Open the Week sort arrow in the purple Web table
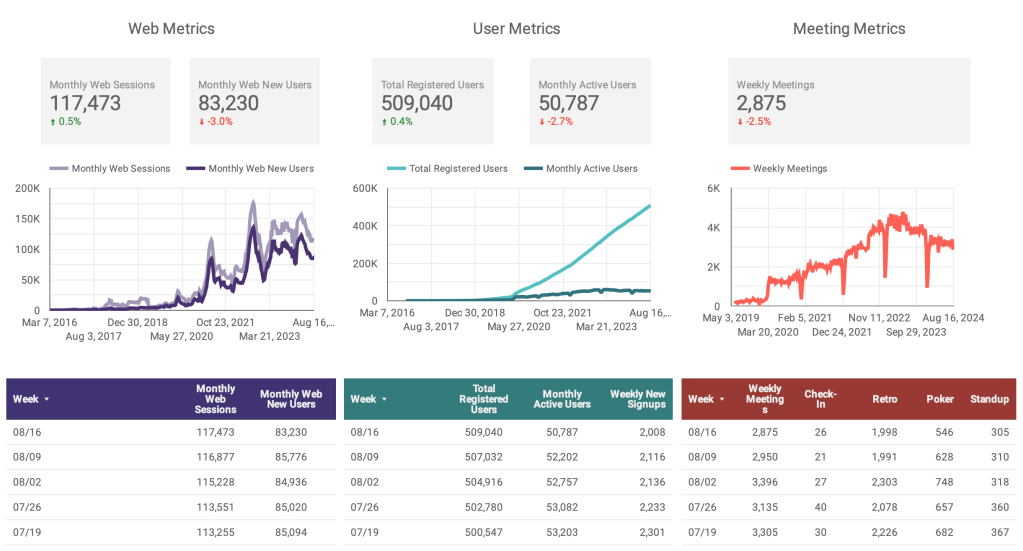Screen dimensions: 1023x551 (47, 399)
